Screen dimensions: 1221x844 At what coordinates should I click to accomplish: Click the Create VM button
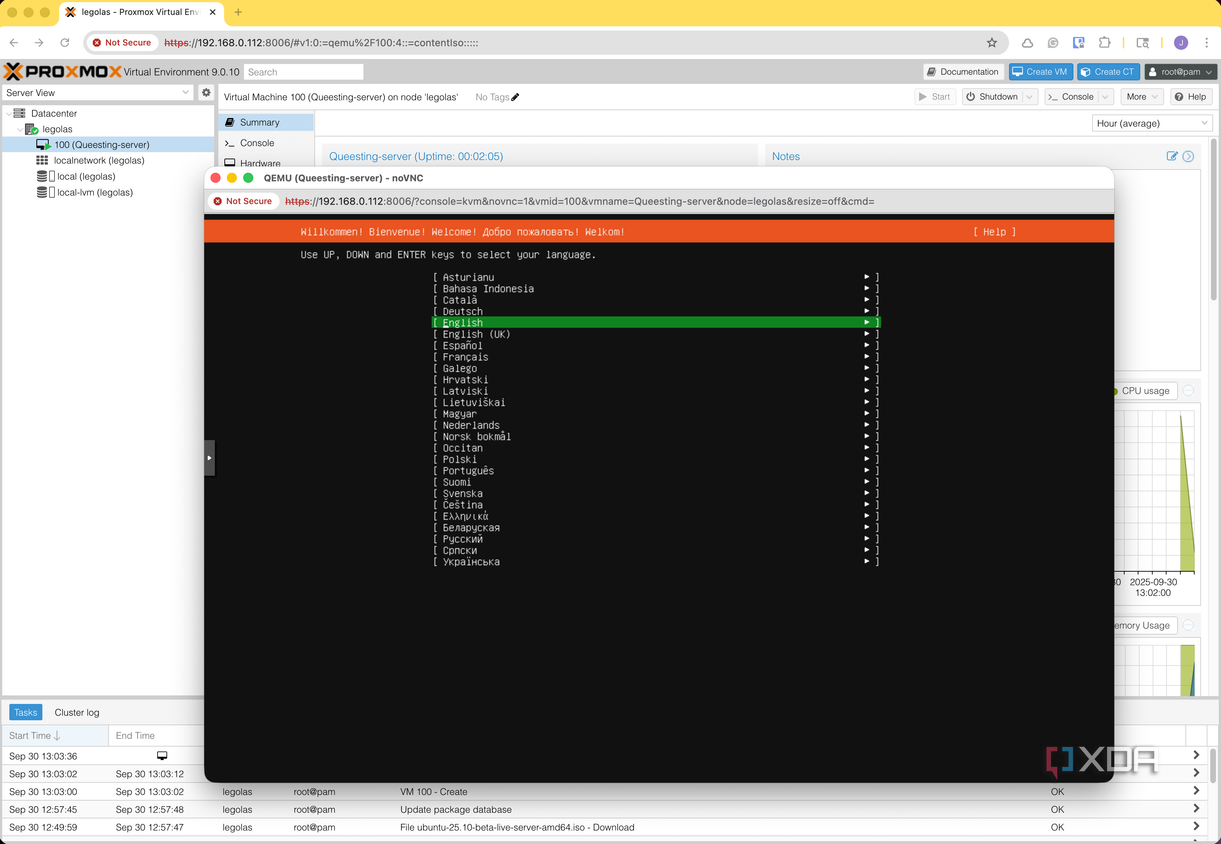pos(1041,72)
